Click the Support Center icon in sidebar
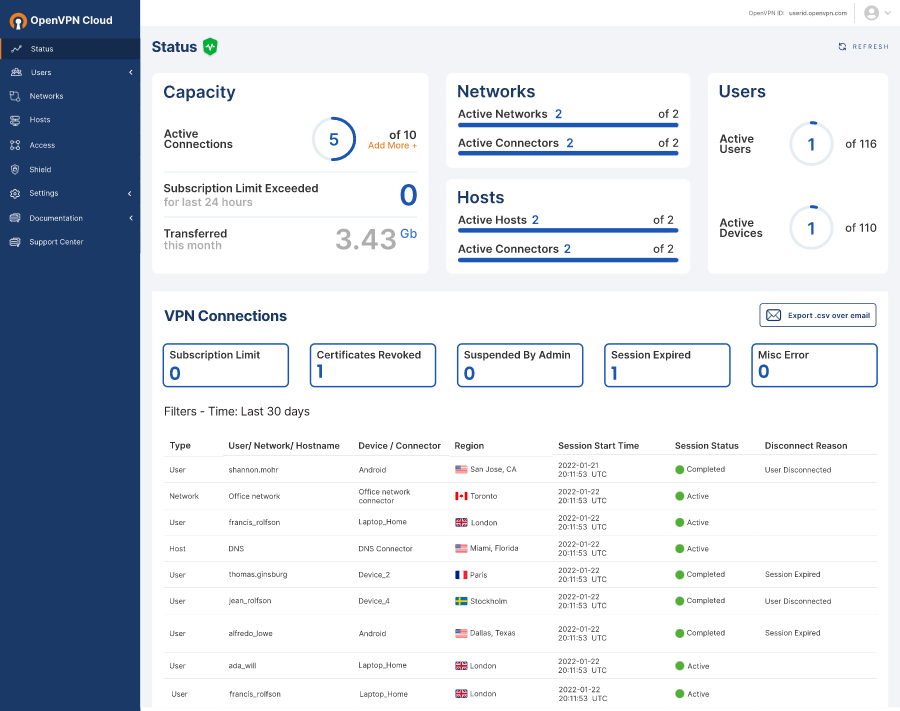This screenshot has height=711, width=900. pos(15,242)
